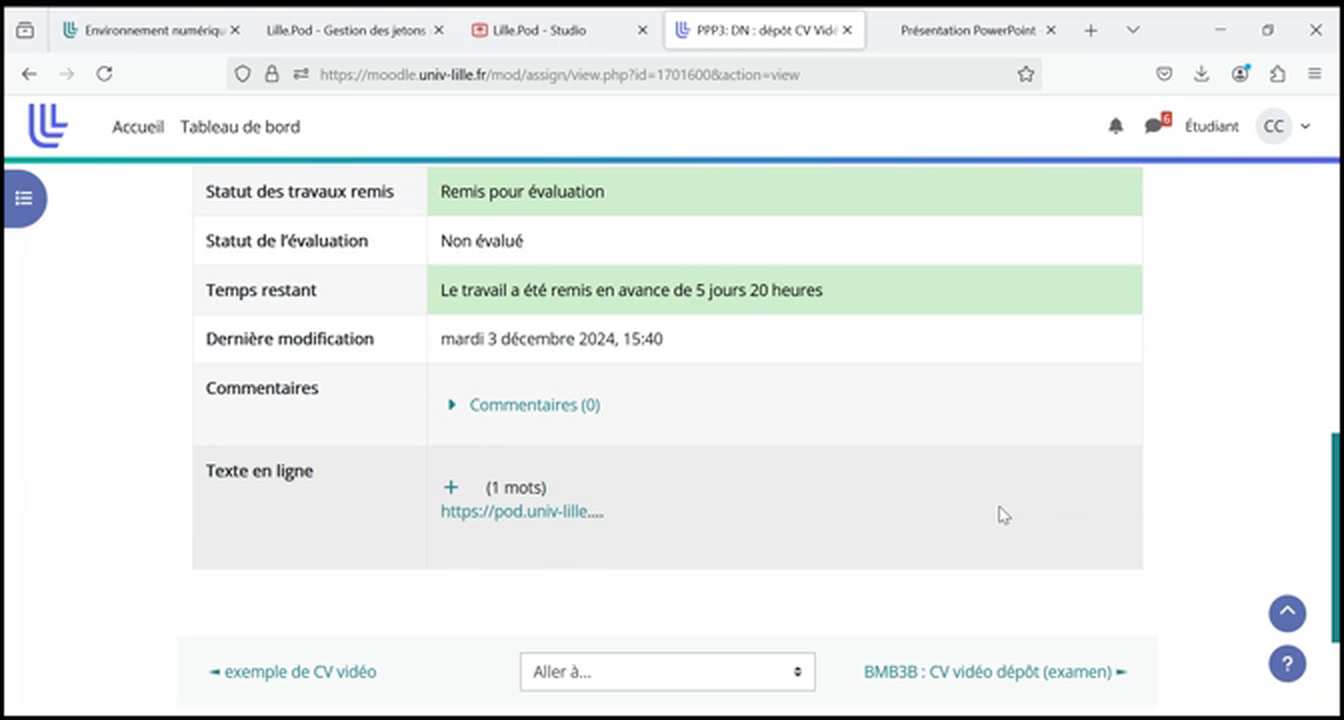This screenshot has height=720, width=1344.
Task: Toggle the course index sidebar
Action: click(24, 198)
